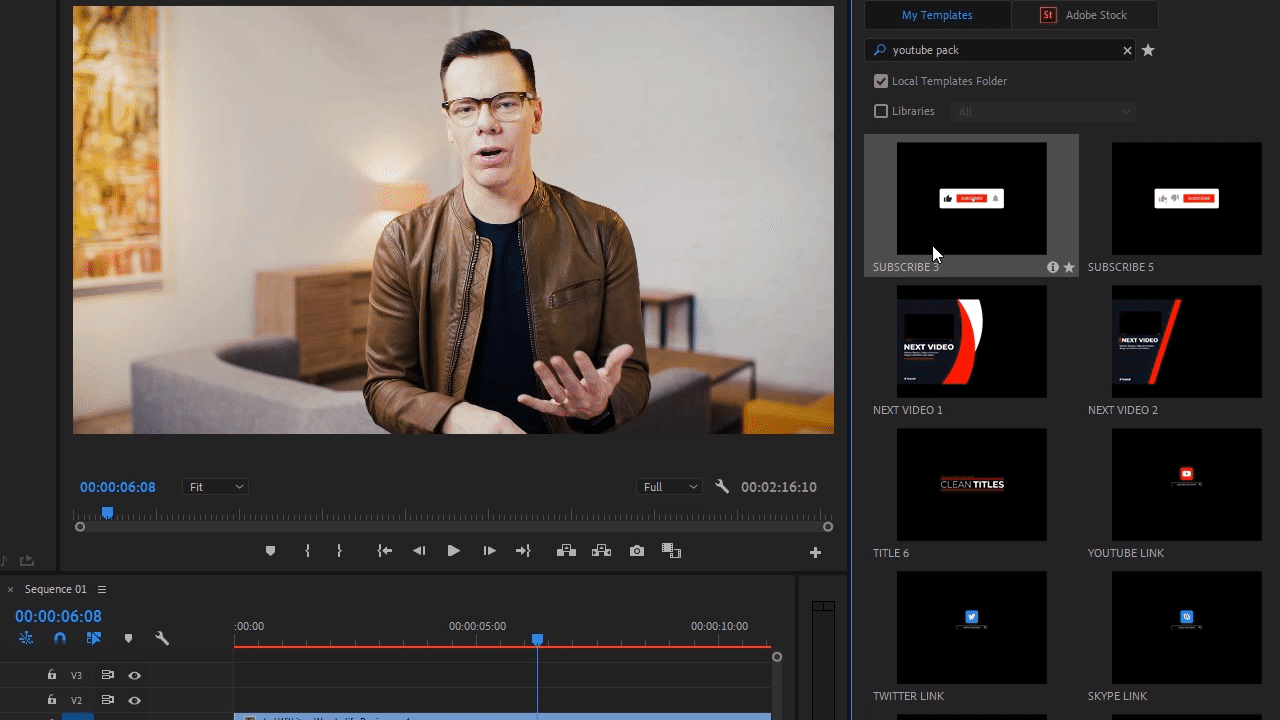Open the program monitor settings wrench
This screenshot has width=1280, height=720.
tap(722, 487)
